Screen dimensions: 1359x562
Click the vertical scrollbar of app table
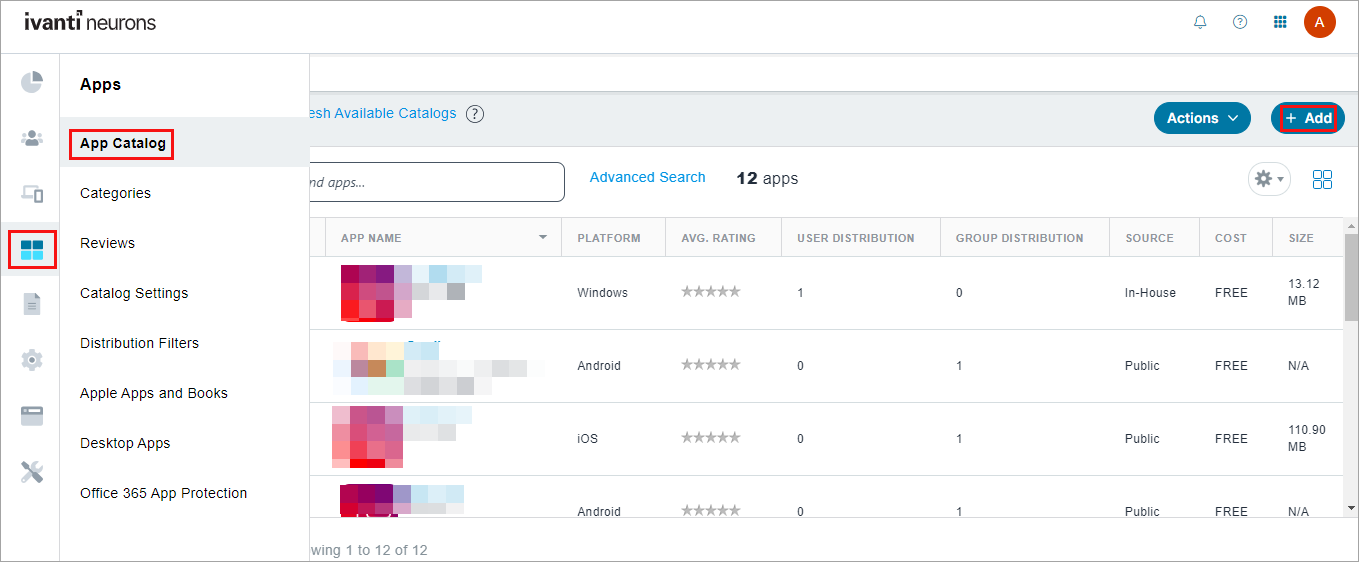[1351, 280]
